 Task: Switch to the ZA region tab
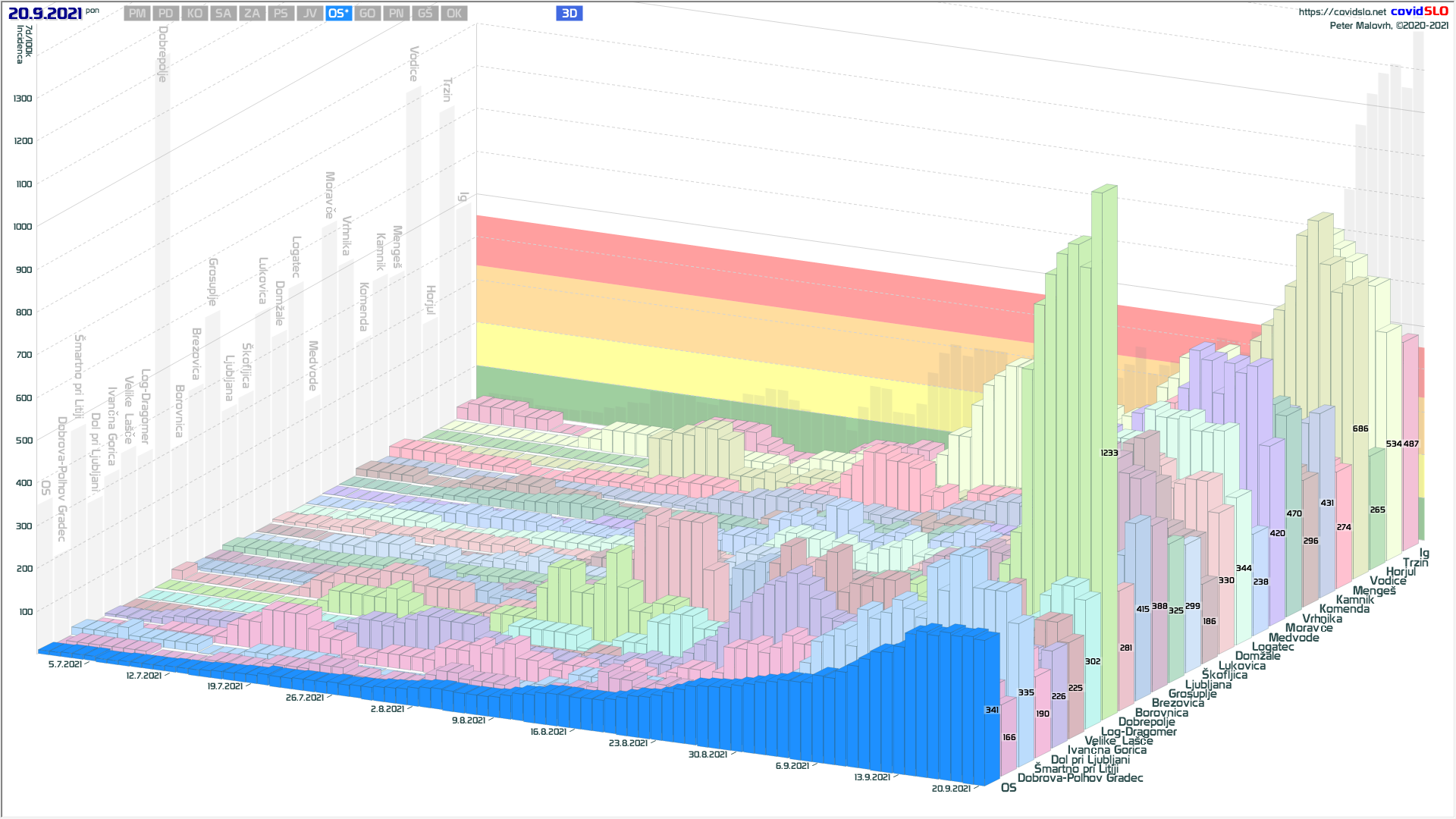[252, 14]
